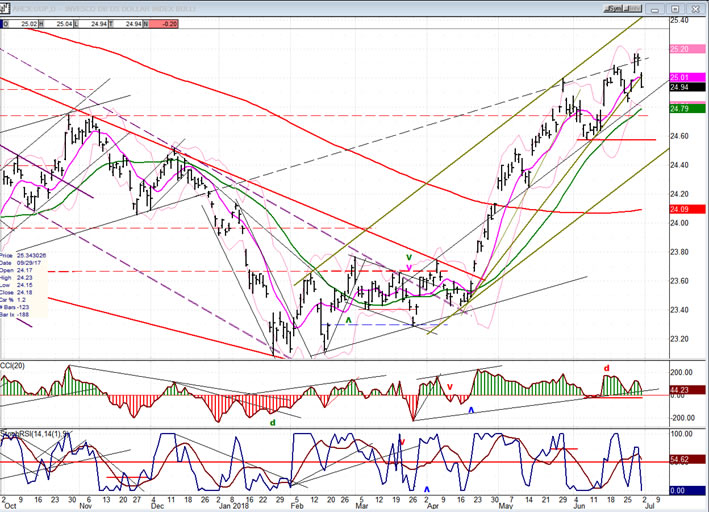Click the StochRSI 54.62 value tag

[x=687, y=460]
